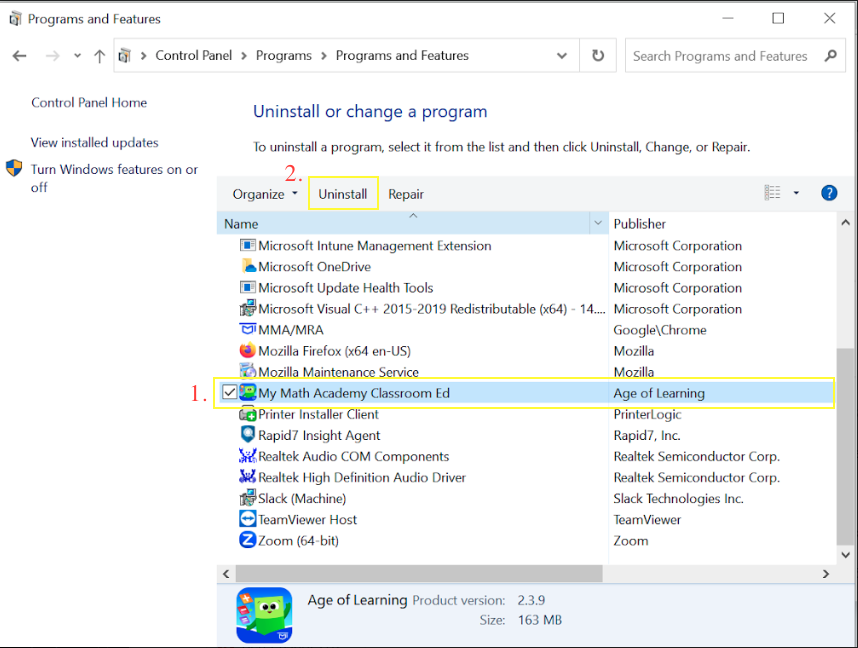Open the Organize dropdown menu

(x=265, y=194)
